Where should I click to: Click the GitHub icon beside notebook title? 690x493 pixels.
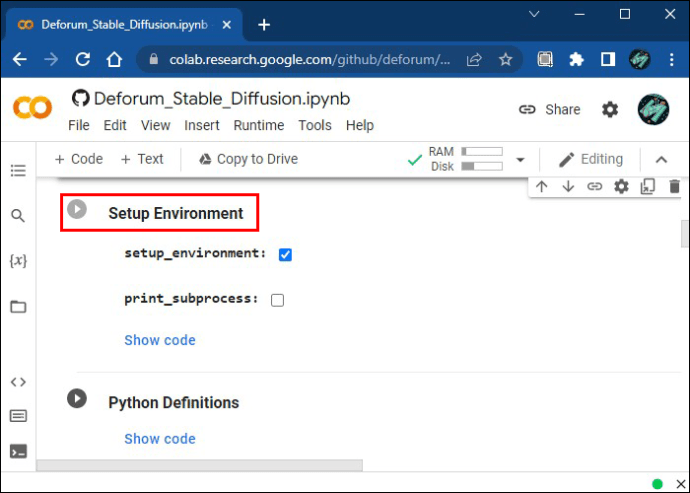tap(81, 98)
